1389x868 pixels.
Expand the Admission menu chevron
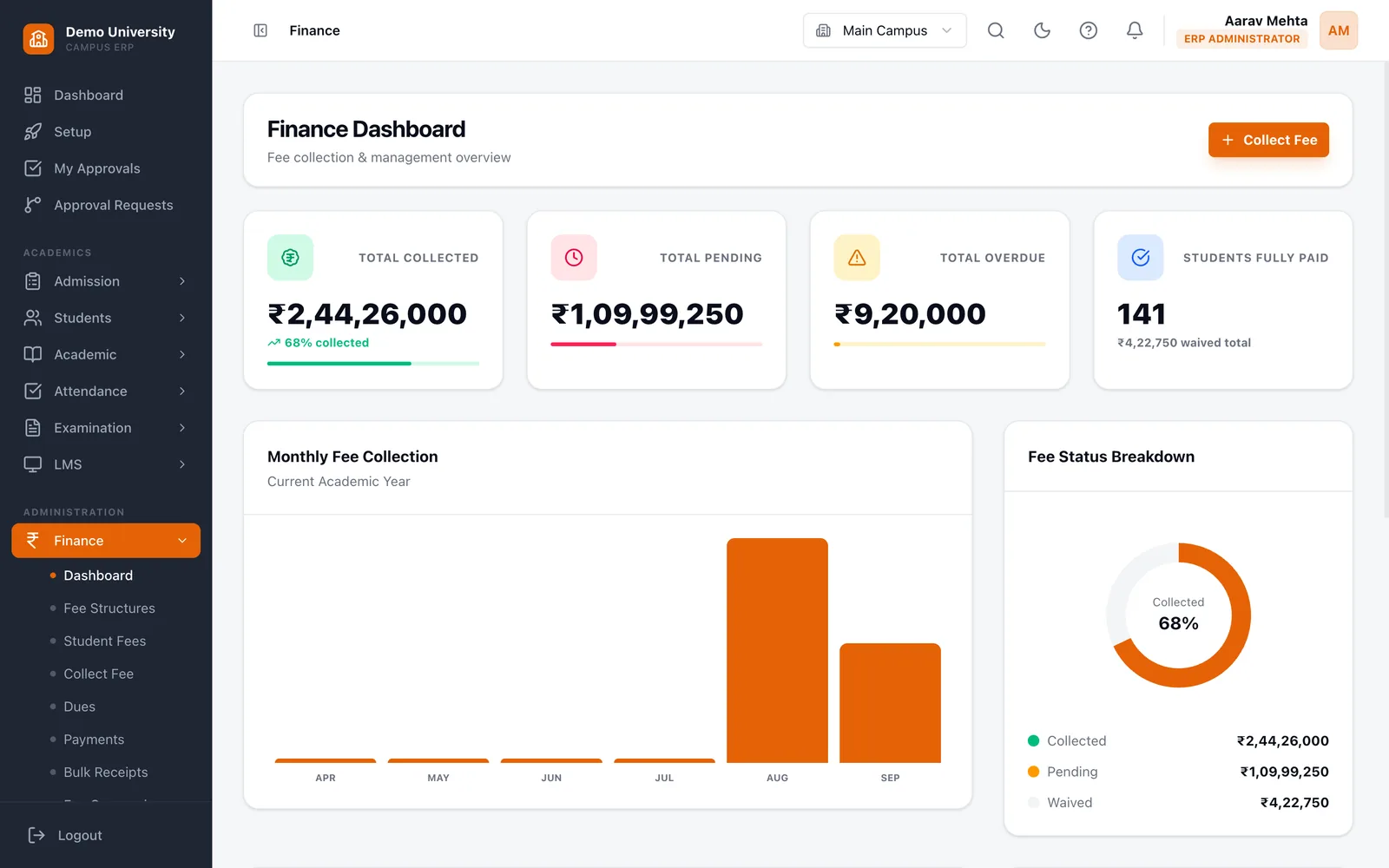click(x=182, y=281)
